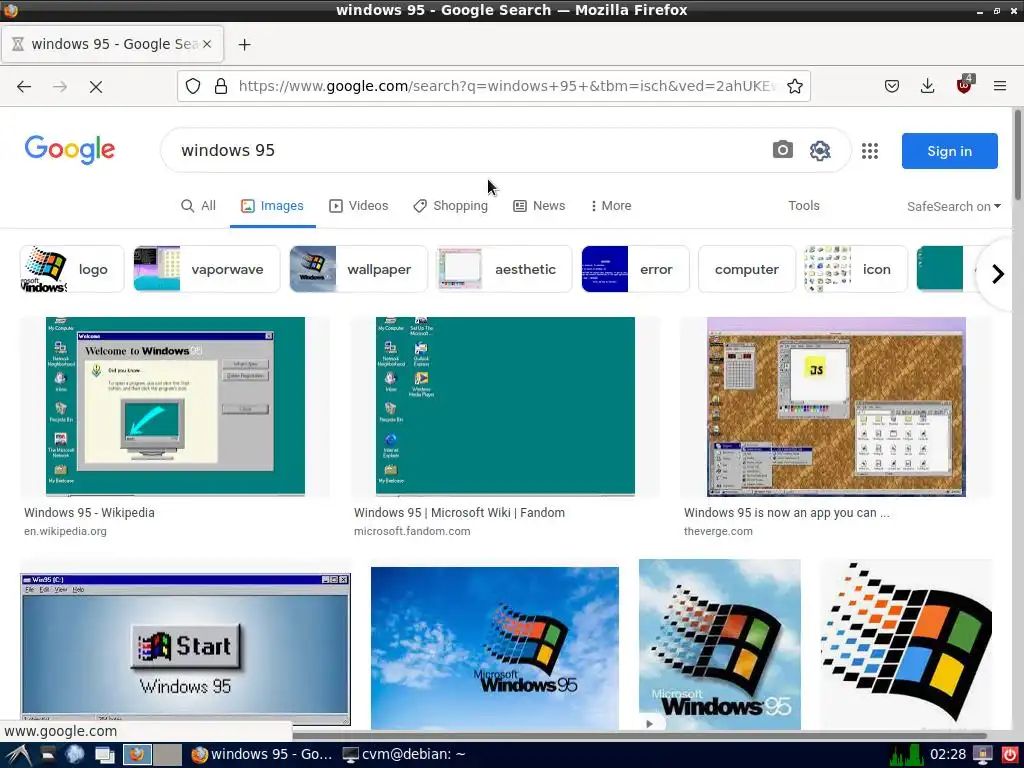Click the forward navigation arrow
Screen dimensions: 1024x768
(x=60, y=86)
